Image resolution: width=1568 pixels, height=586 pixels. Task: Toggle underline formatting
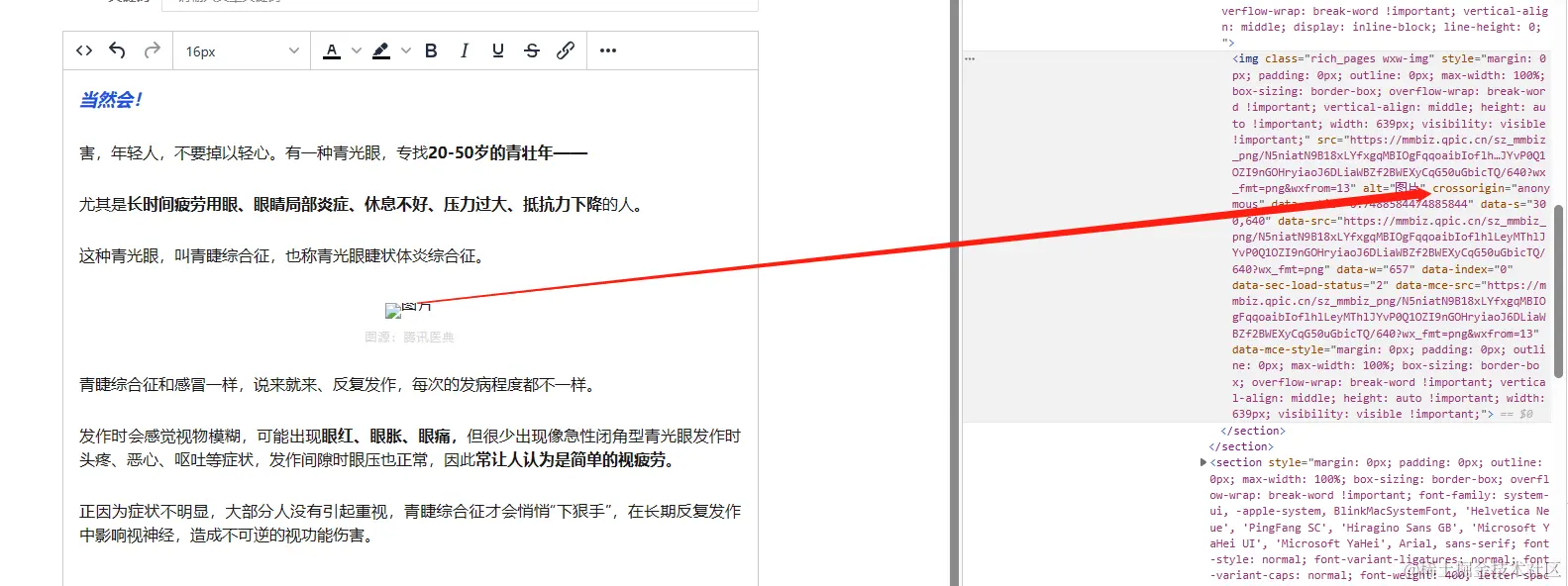point(497,50)
